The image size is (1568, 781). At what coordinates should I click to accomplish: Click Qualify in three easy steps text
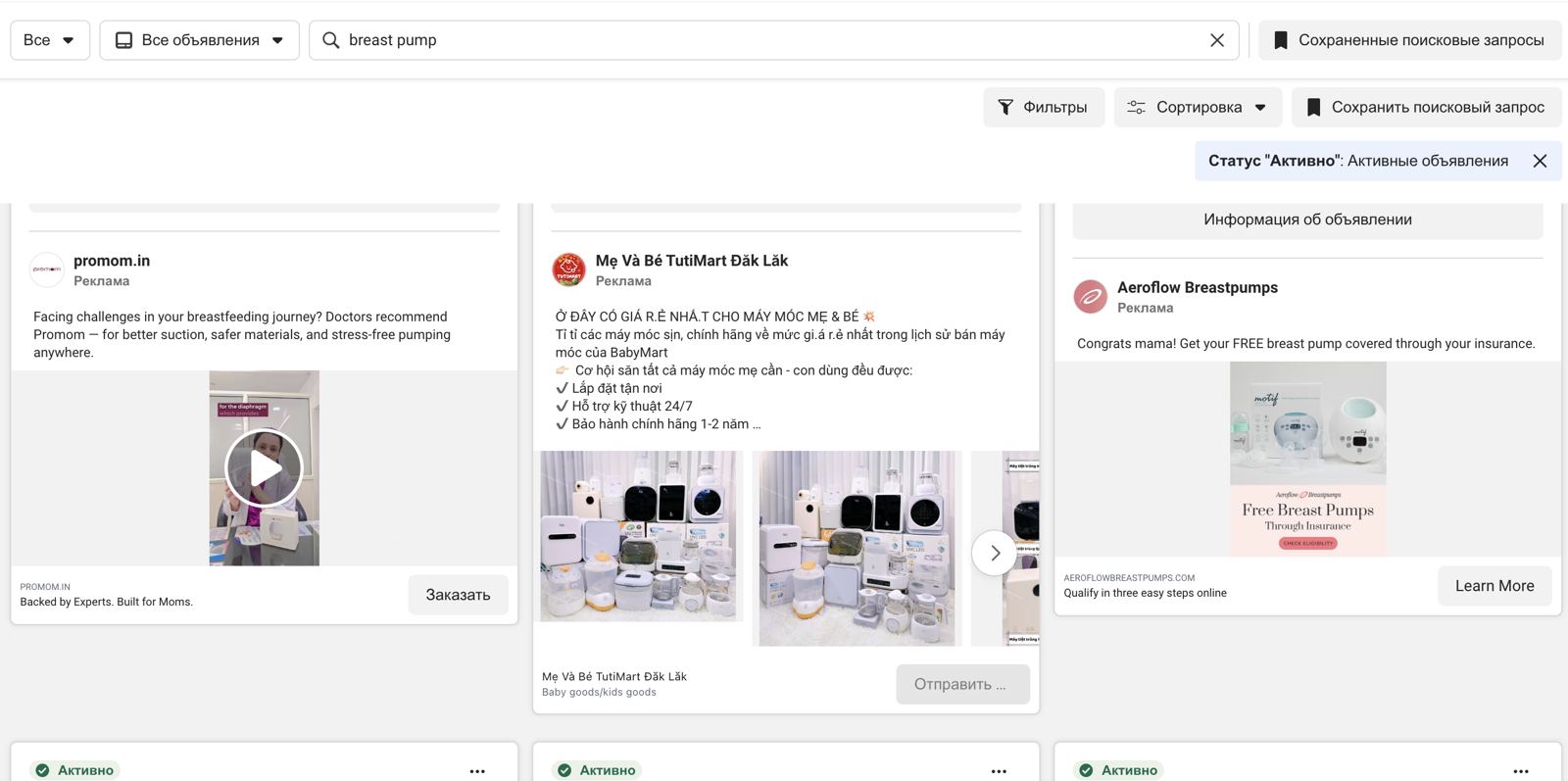(1145, 593)
